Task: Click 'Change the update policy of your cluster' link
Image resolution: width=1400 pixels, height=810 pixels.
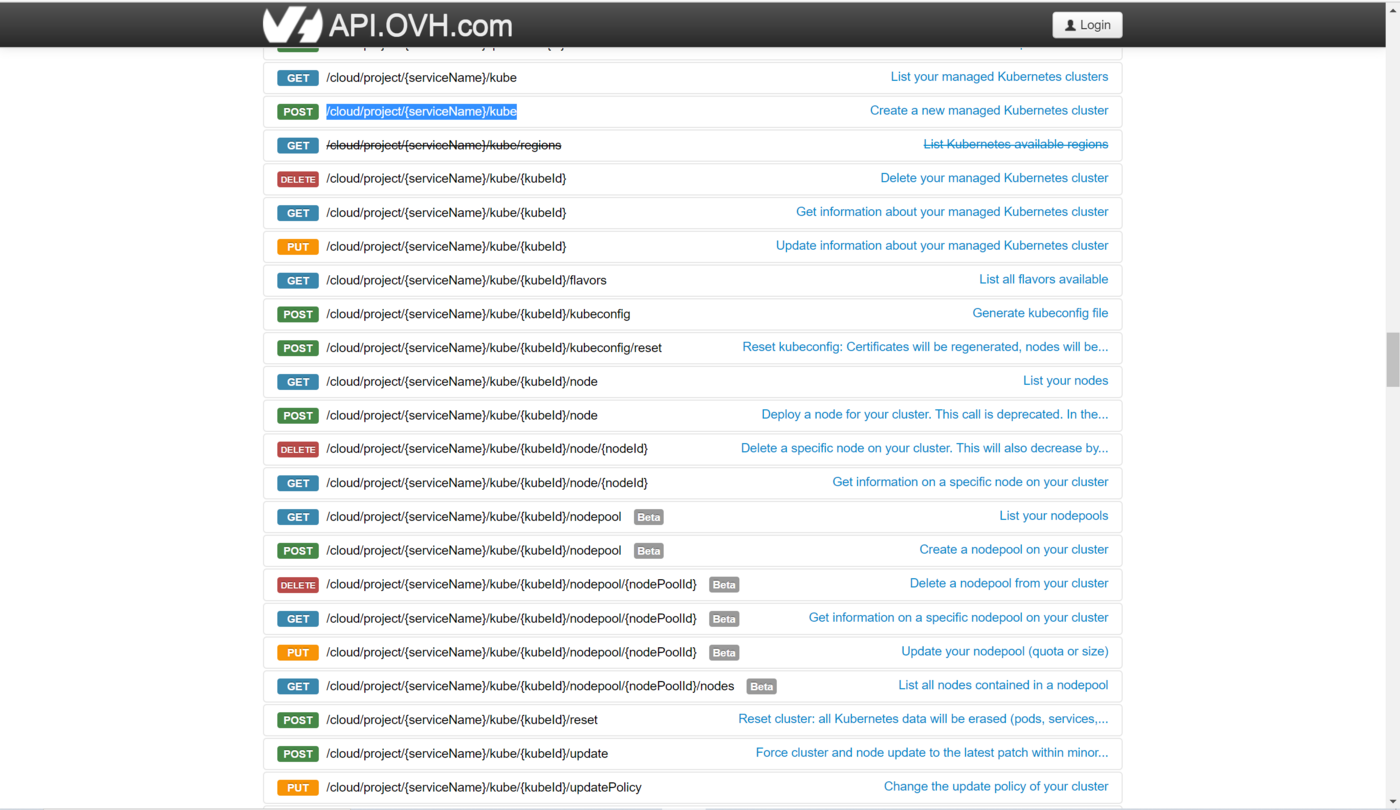Action: 995,787
